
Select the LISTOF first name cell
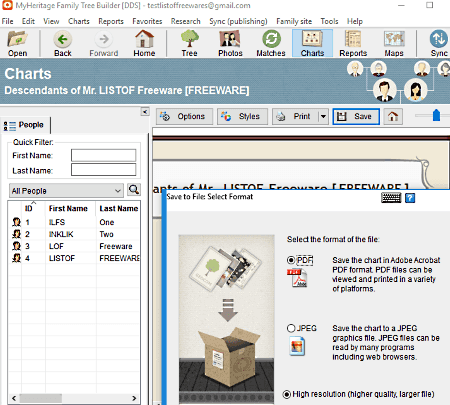point(62,258)
